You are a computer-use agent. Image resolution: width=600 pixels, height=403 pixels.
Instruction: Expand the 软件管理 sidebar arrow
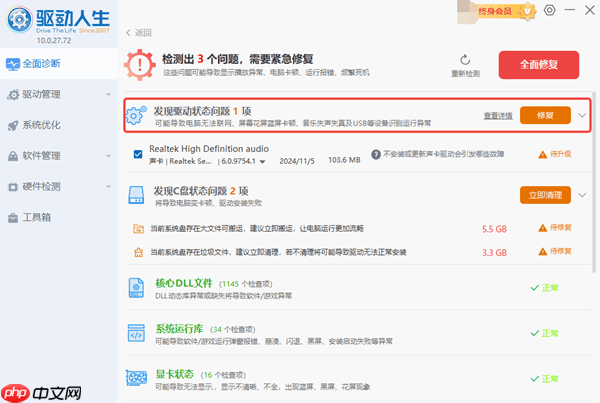108,156
